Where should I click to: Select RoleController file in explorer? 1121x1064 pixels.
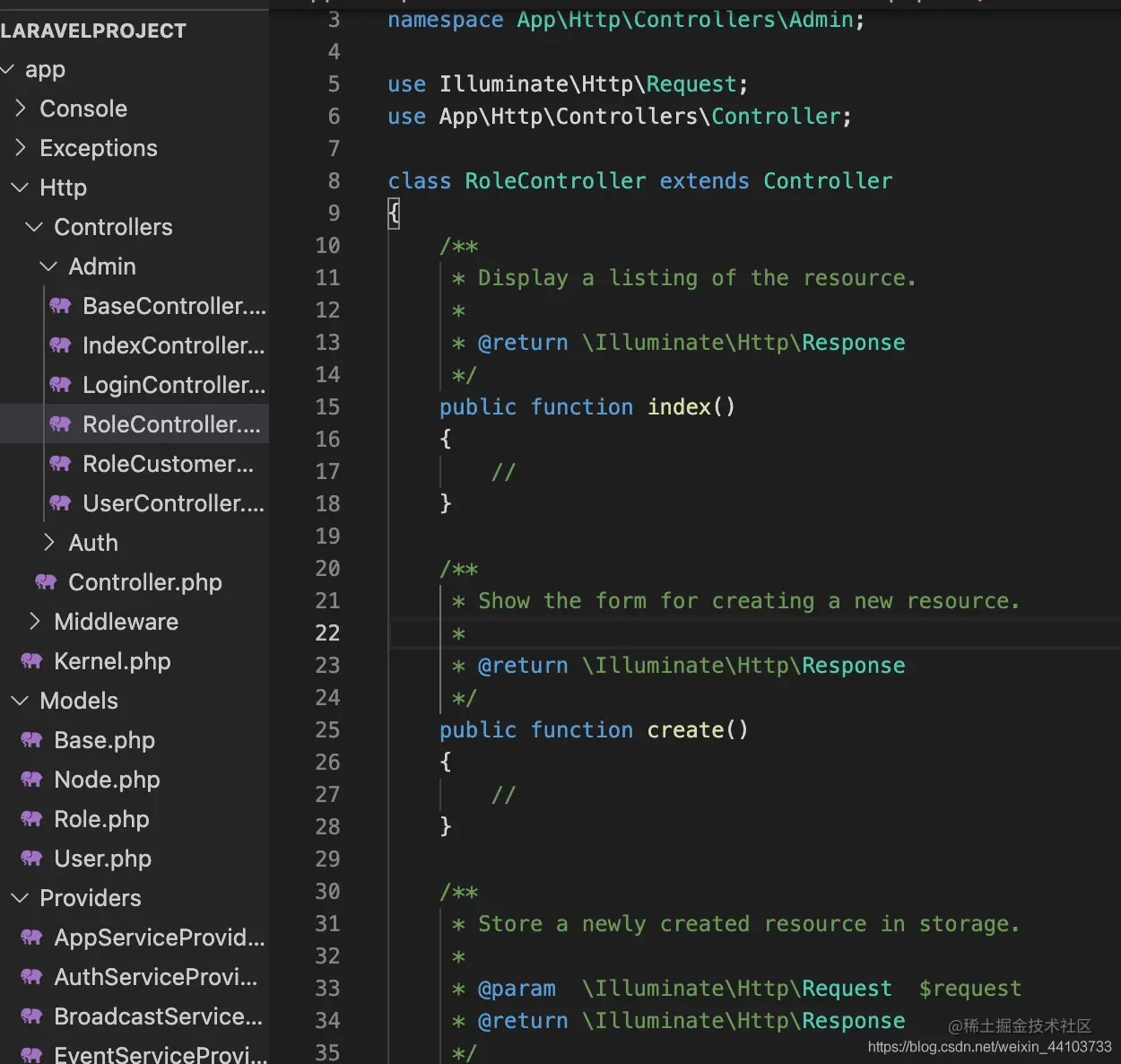pyautogui.click(x=135, y=424)
